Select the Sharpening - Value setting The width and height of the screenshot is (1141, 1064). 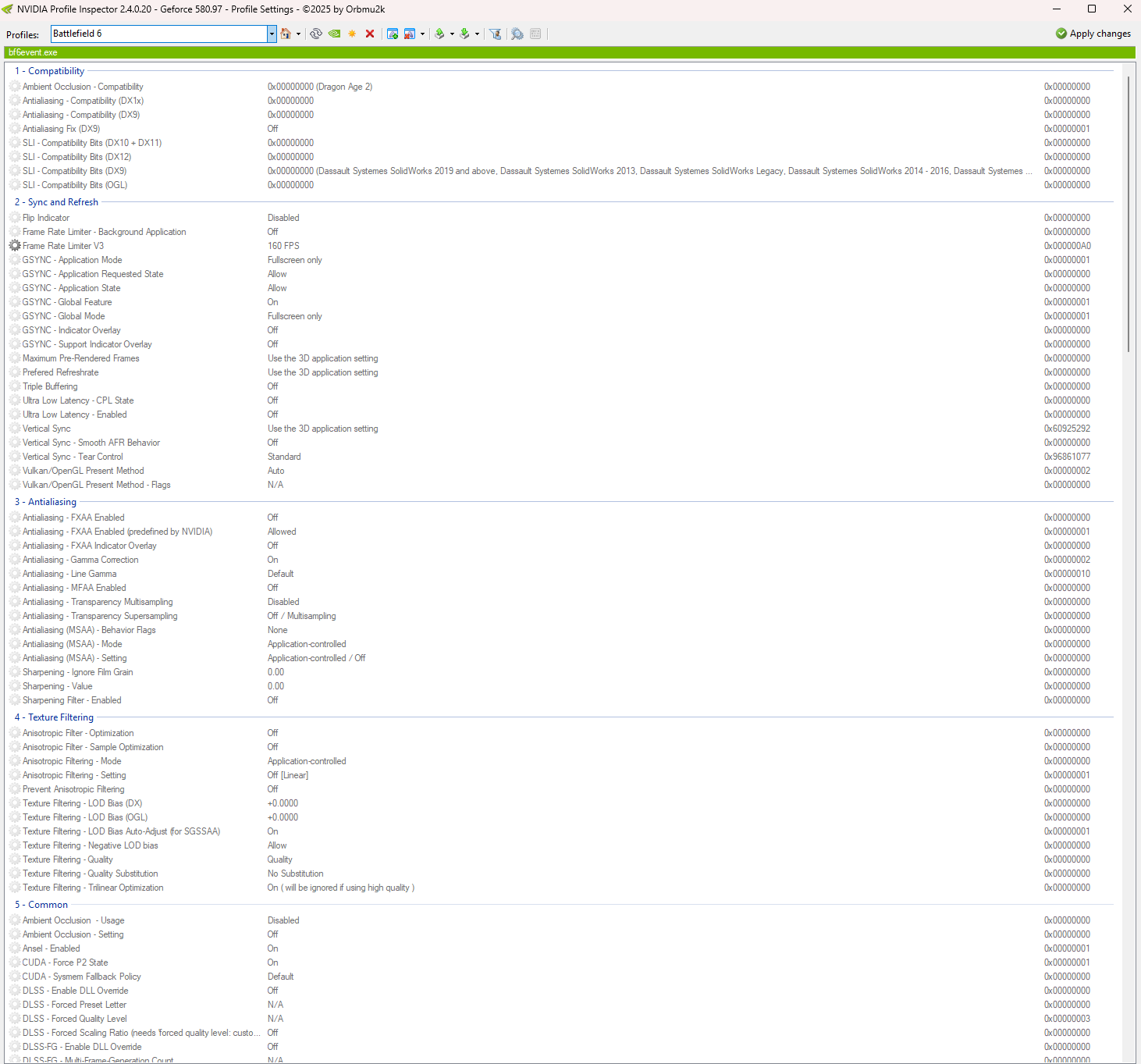click(x=560, y=686)
